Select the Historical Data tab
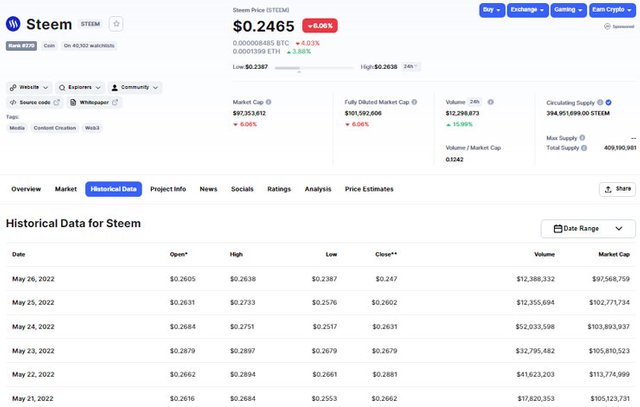Screen dimensions: 640x407 click(x=113, y=189)
